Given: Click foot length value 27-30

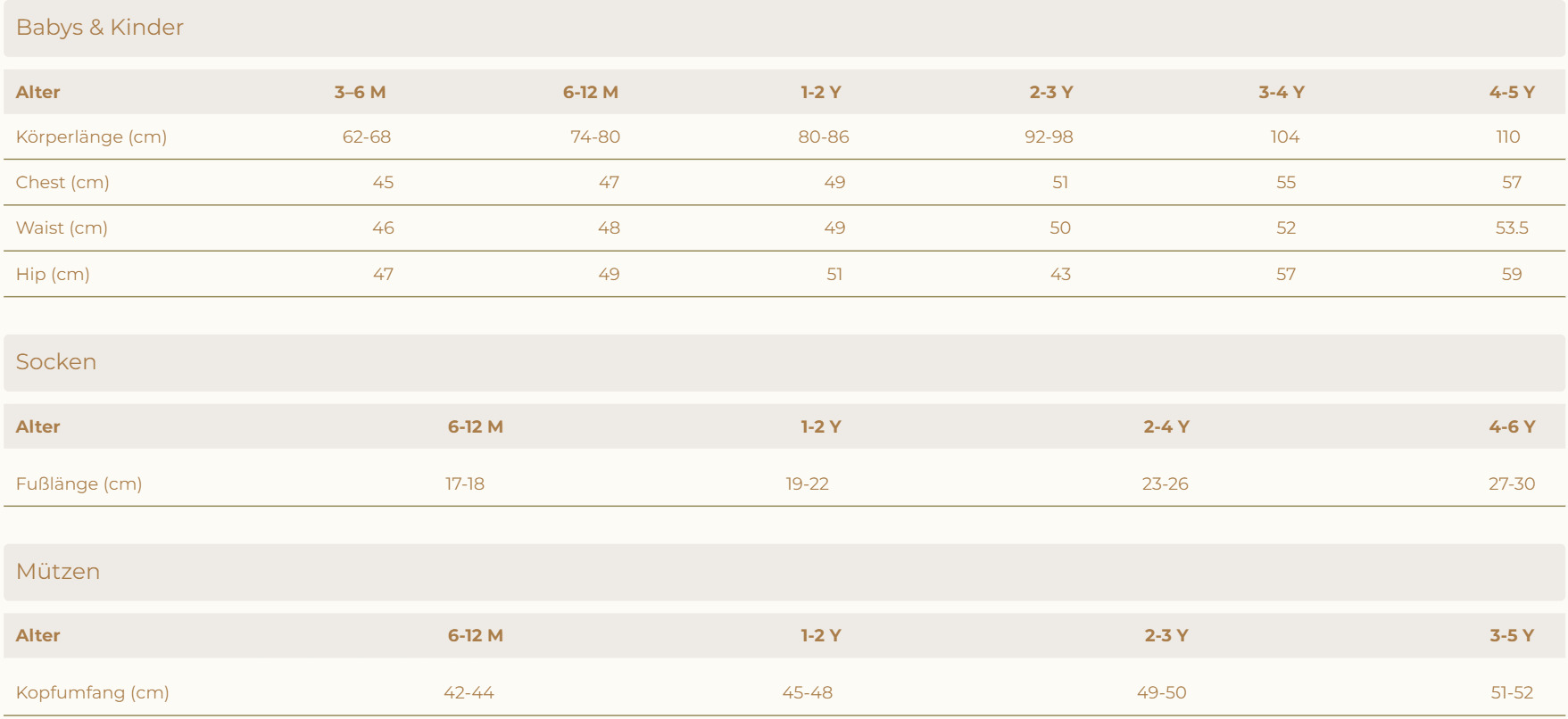Looking at the screenshot, I should pos(1511,484).
